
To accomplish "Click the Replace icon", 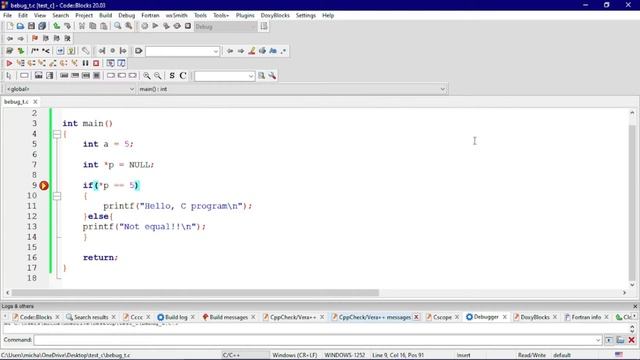I will pyautogui.click(x=129, y=26).
